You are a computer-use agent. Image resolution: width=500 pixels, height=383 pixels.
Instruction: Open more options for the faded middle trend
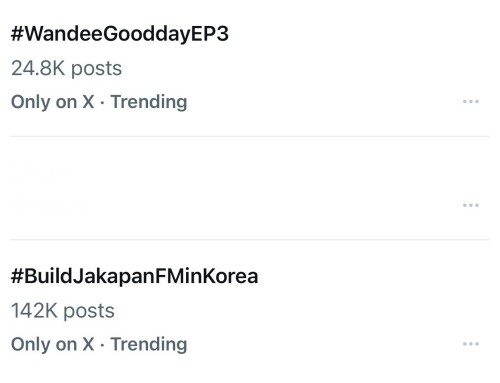click(471, 205)
